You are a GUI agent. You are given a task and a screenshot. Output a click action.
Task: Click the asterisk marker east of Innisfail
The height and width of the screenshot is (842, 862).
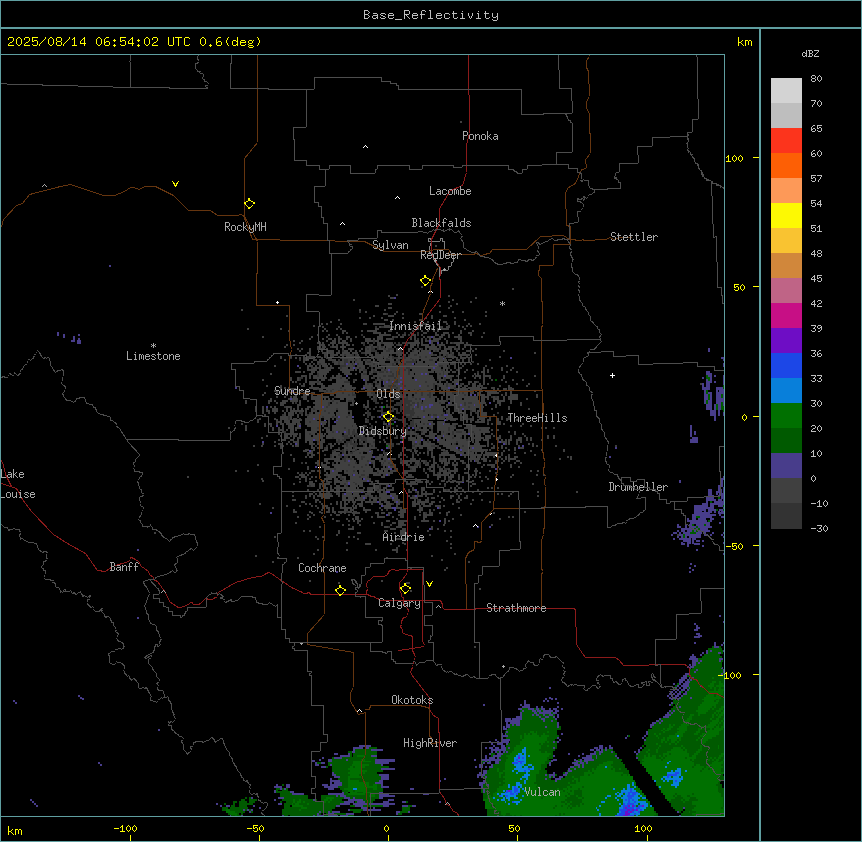coord(502,303)
